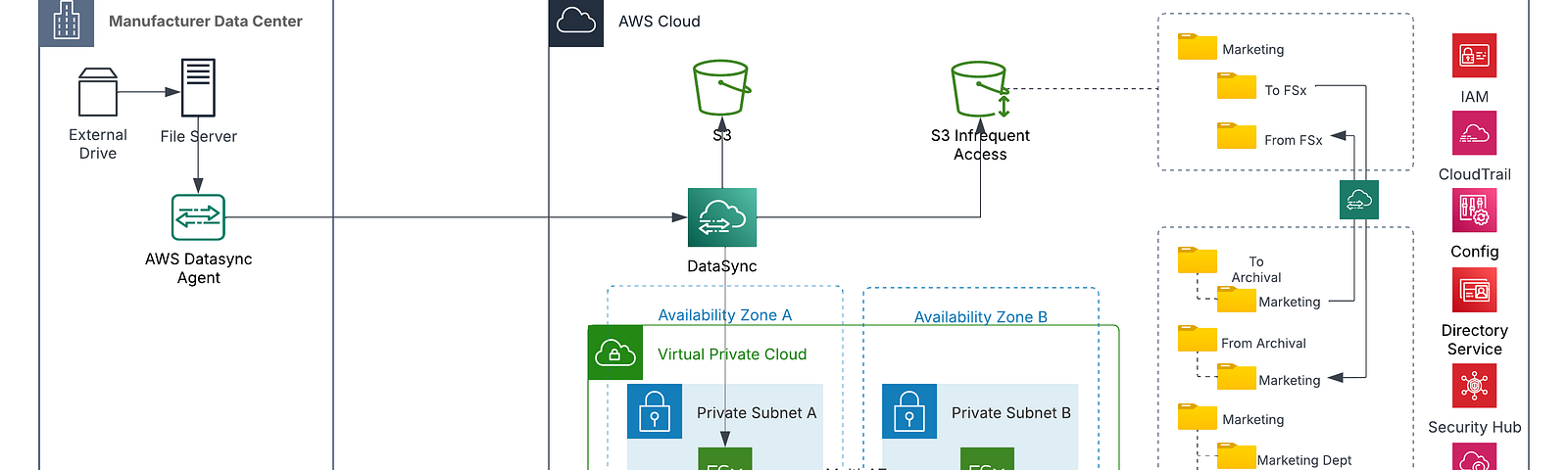This screenshot has height=470, width=1568.
Task: Click the Directory Service label
Action: 1474,340
